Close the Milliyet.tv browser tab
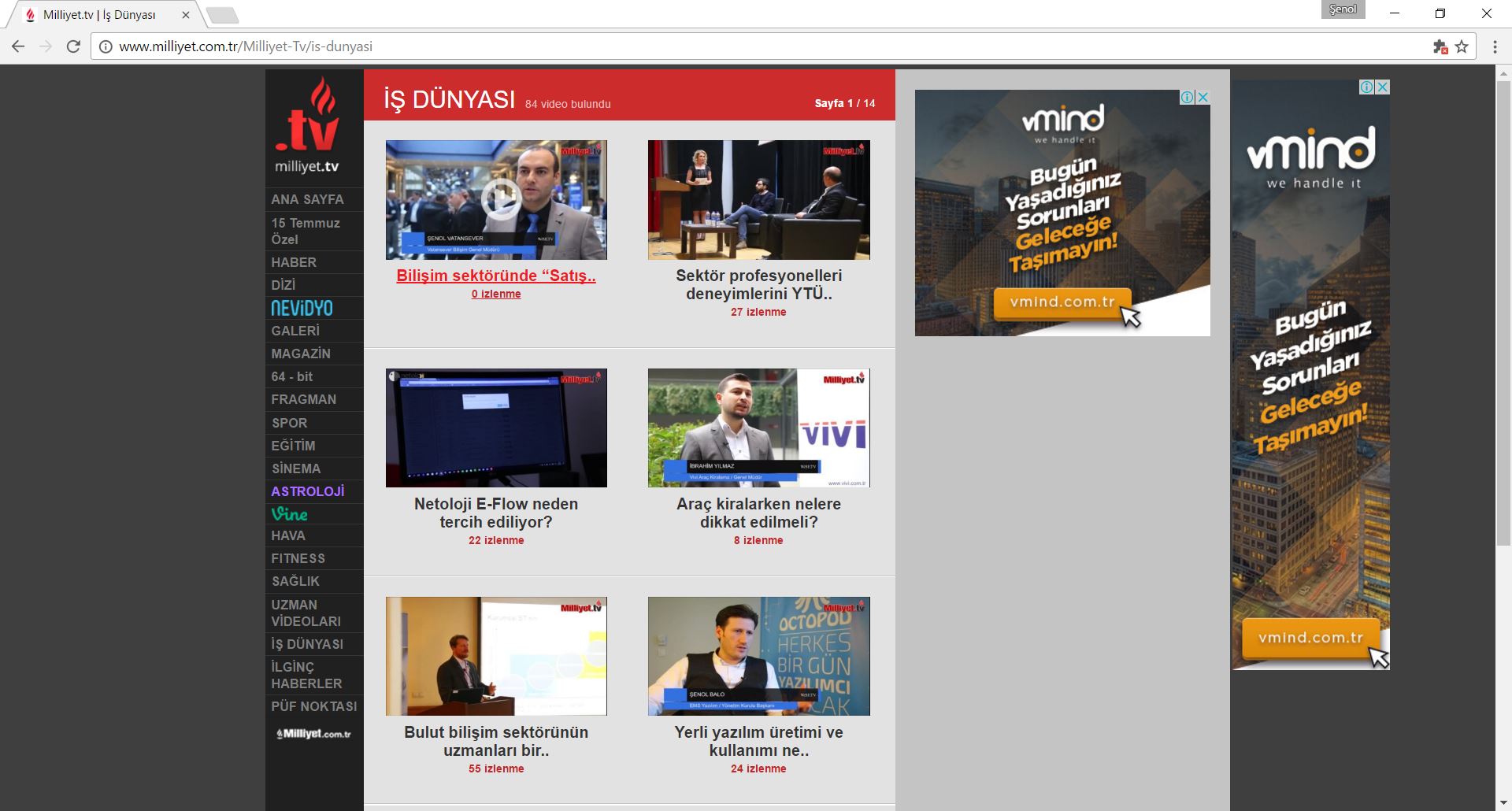Image resolution: width=1512 pixels, height=811 pixels. (x=186, y=14)
